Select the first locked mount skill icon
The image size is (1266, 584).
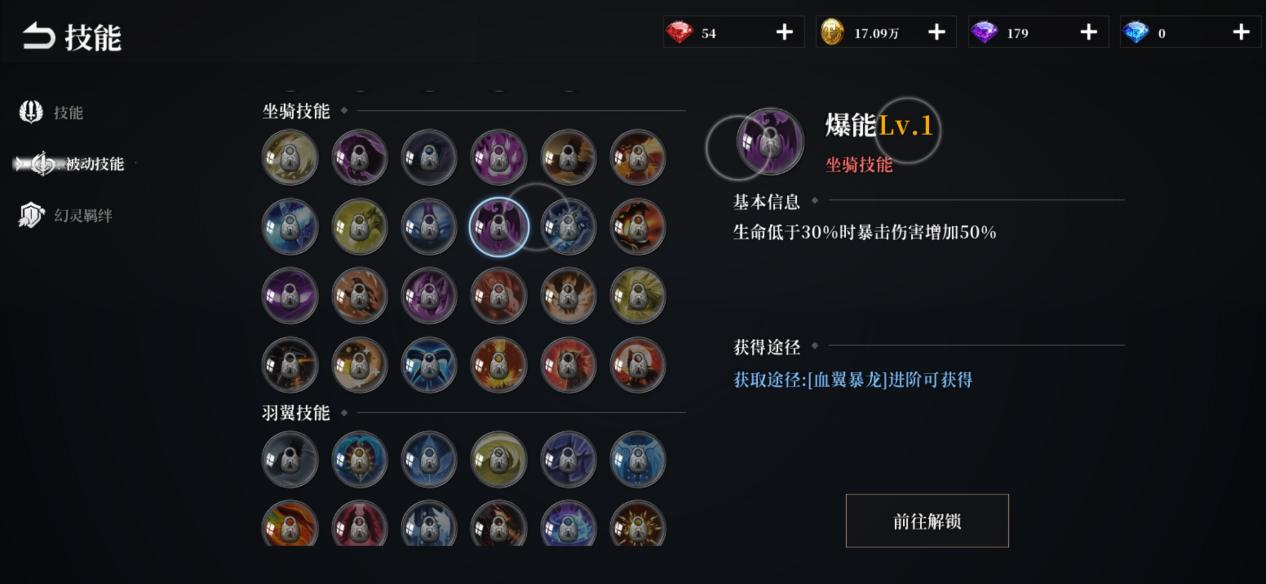tap(290, 158)
